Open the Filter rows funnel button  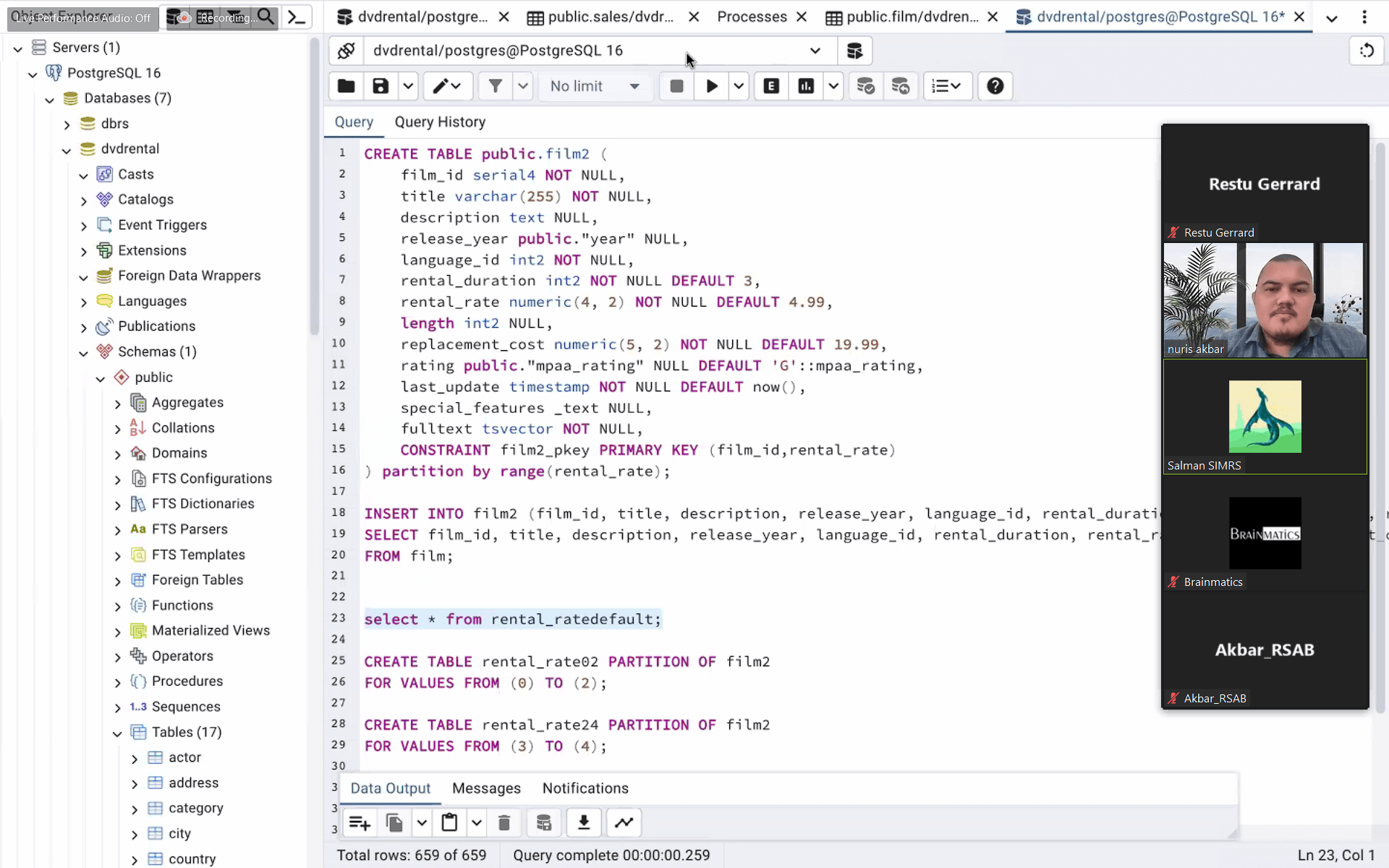point(495,86)
